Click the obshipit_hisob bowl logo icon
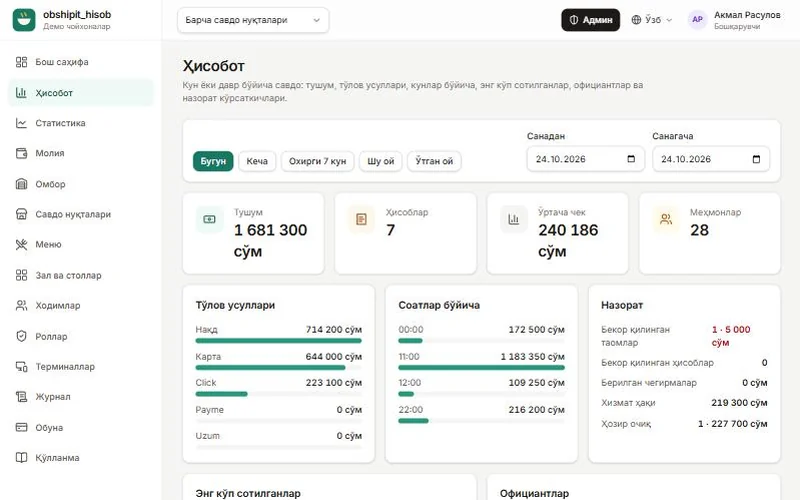This screenshot has height=500, width=800. pos(24,20)
